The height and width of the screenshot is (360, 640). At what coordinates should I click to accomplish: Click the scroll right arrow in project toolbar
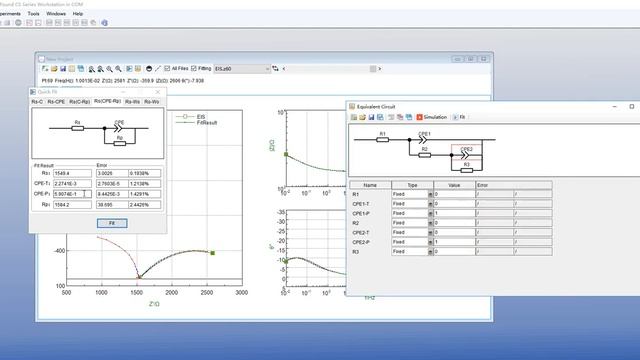[380, 69]
